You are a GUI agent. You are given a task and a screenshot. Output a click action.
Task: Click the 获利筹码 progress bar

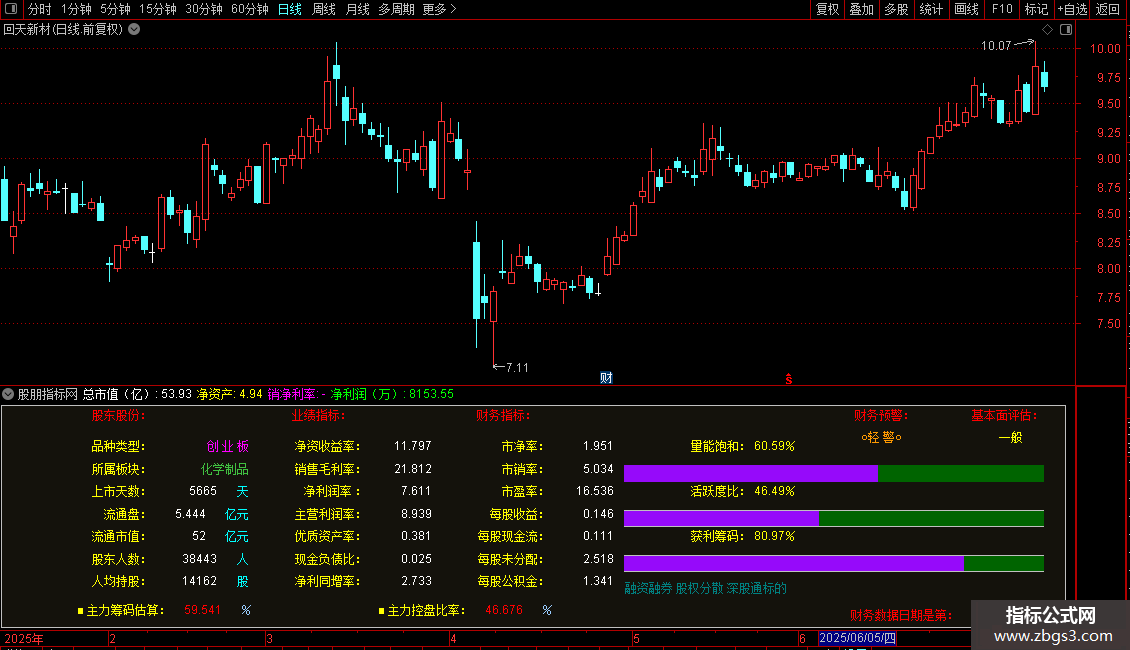[x=834, y=563]
